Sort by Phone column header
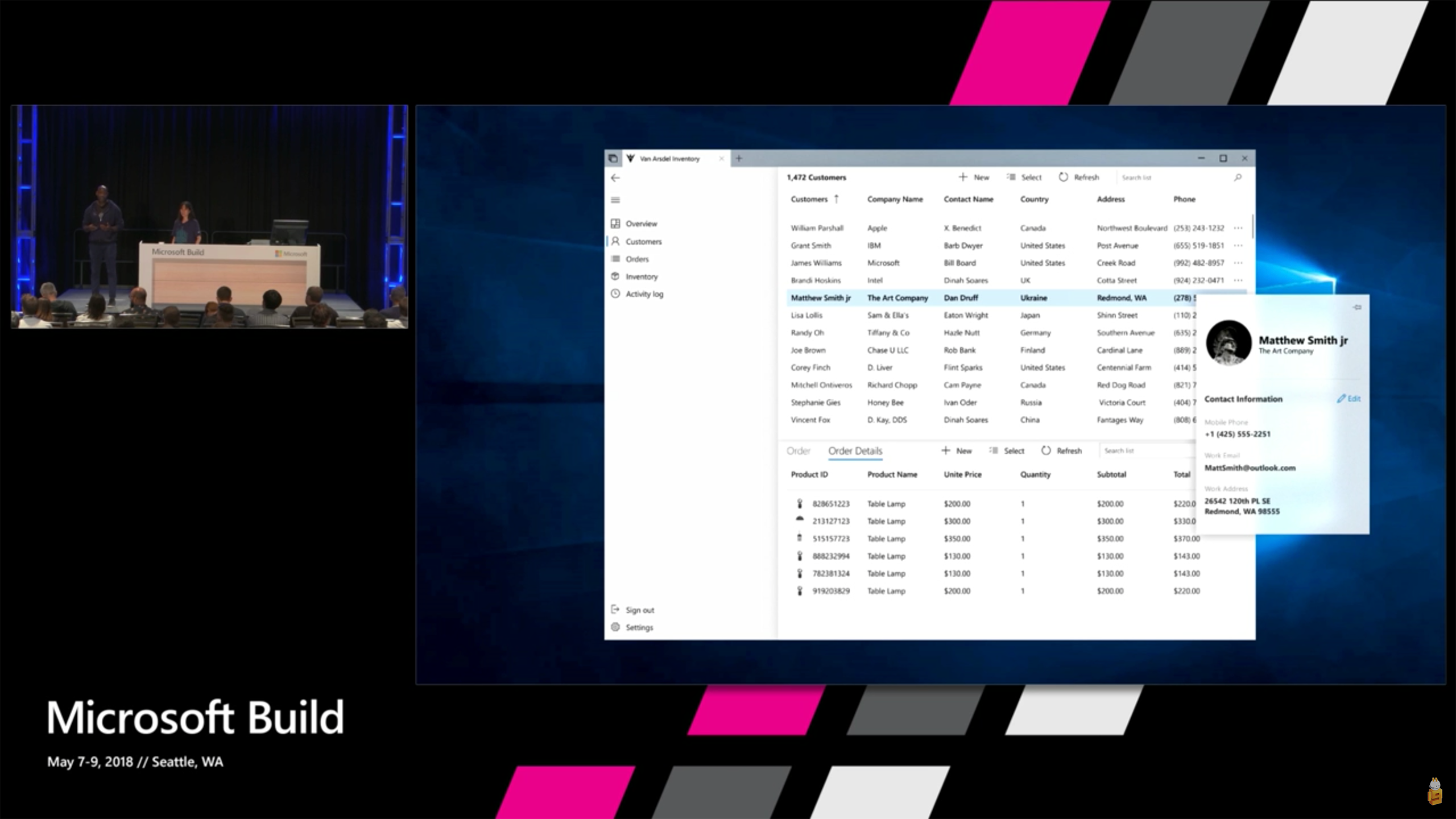 (x=1184, y=200)
